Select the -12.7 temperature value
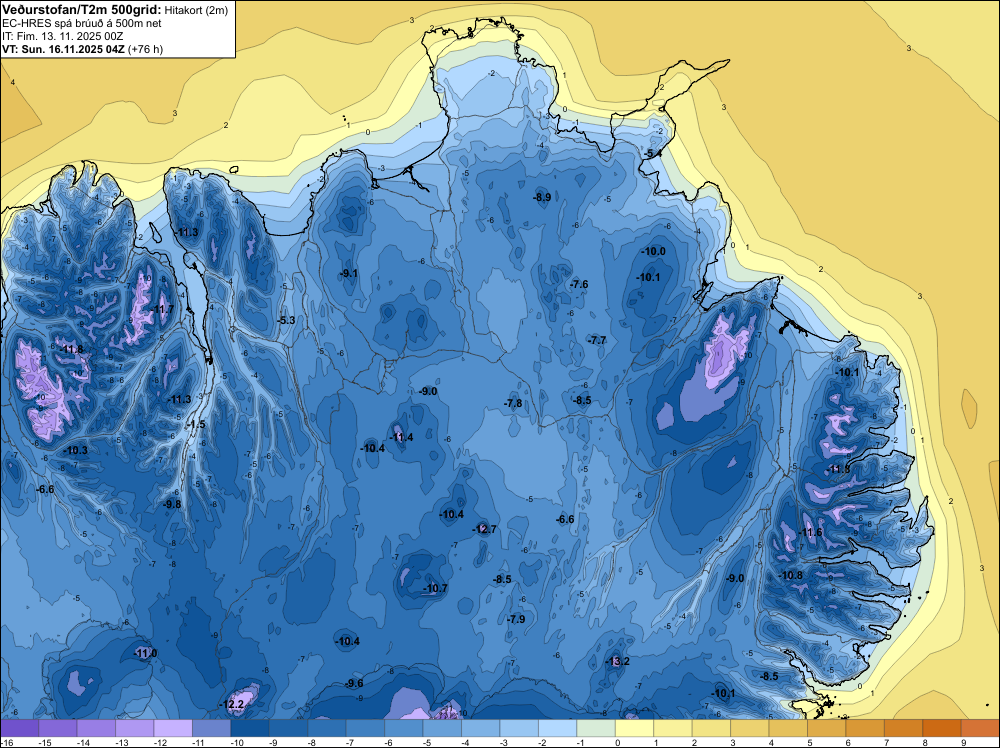Viewport: 1000px width, 748px height. pos(484,529)
